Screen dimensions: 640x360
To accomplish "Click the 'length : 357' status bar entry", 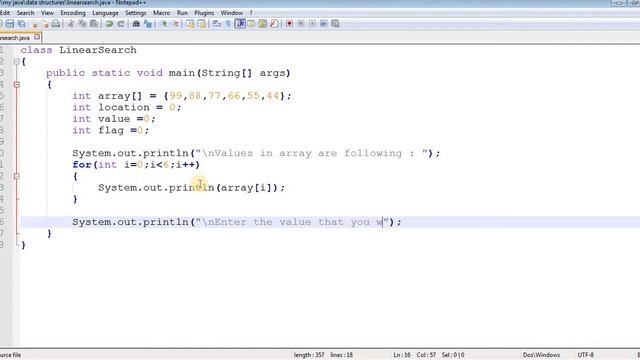I will (309, 355).
